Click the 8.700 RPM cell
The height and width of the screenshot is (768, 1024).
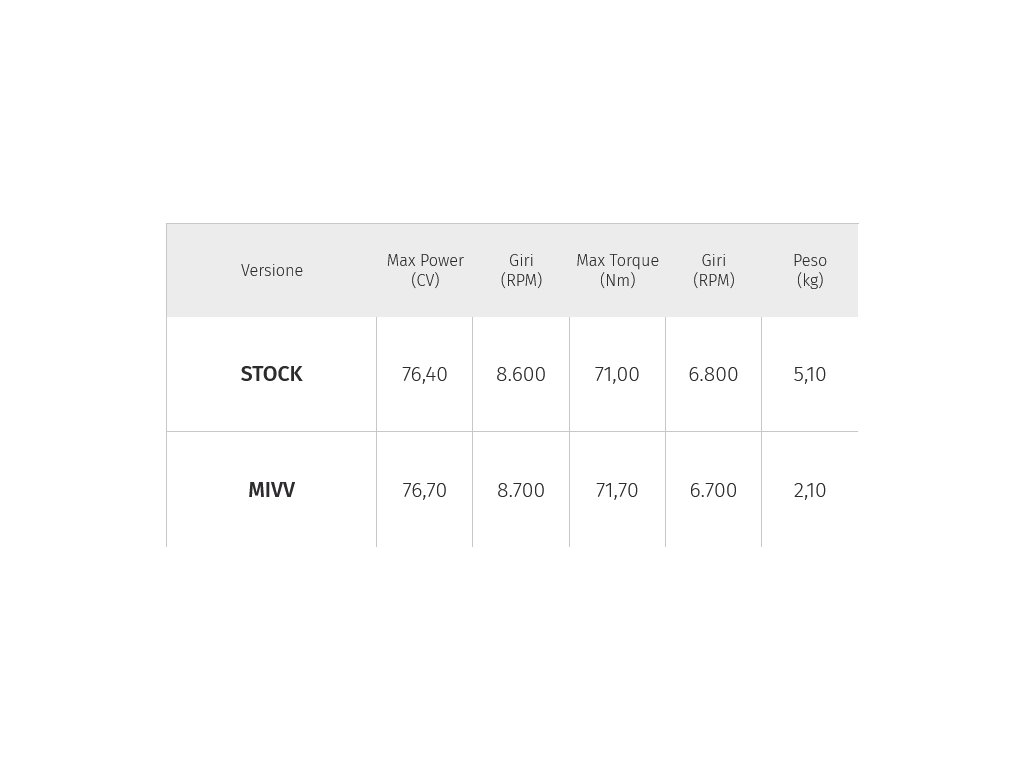tap(520, 490)
